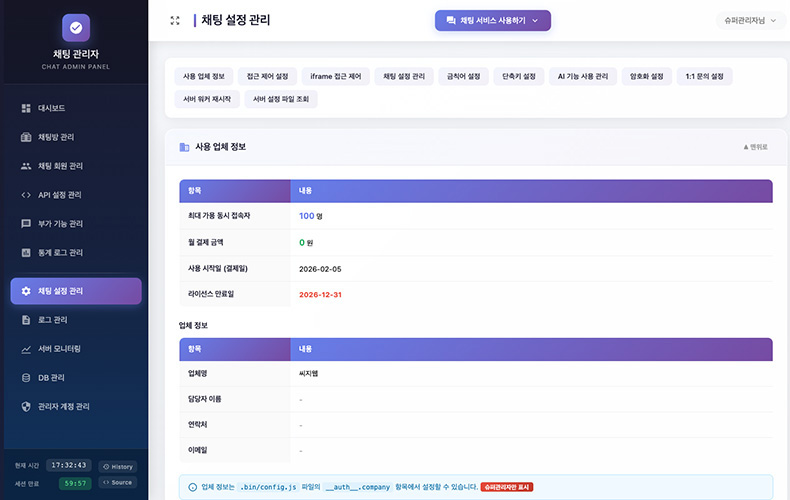Open the 슈퍼관리자님 user dropdown
Viewport: 790px width, 500px height.
(x=750, y=21)
